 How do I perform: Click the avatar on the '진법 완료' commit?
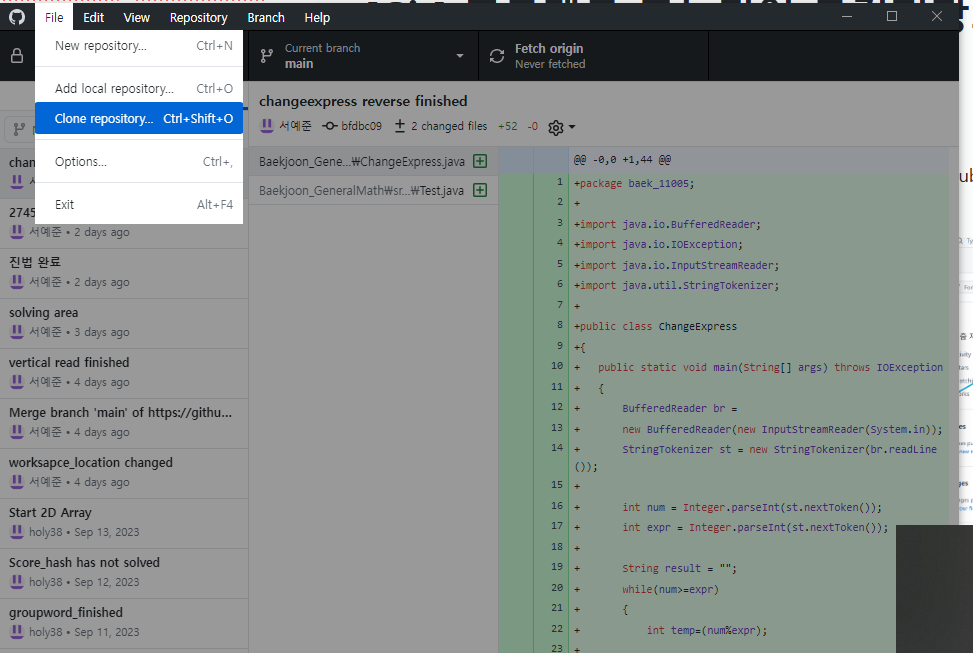(17, 282)
